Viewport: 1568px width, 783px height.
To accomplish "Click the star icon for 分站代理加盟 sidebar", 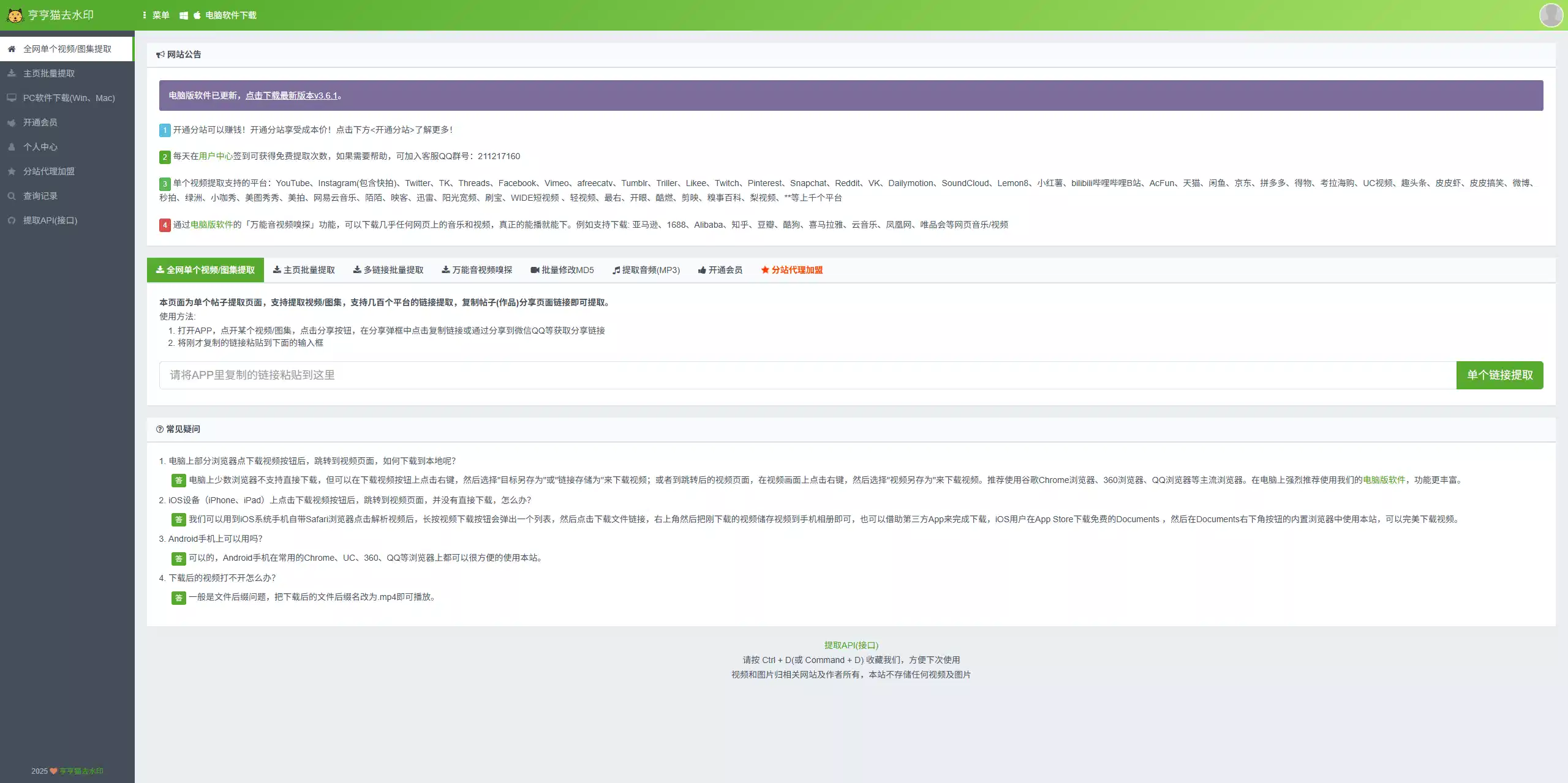I will click(x=12, y=171).
